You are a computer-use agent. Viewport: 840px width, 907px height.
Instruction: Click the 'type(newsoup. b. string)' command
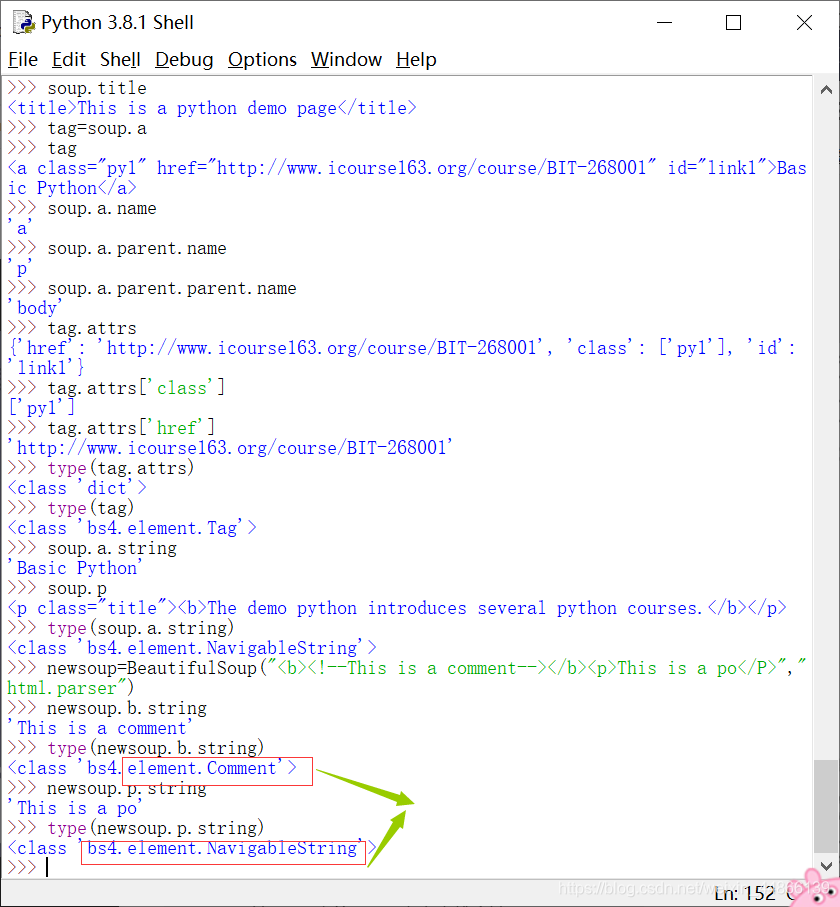tap(156, 748)
